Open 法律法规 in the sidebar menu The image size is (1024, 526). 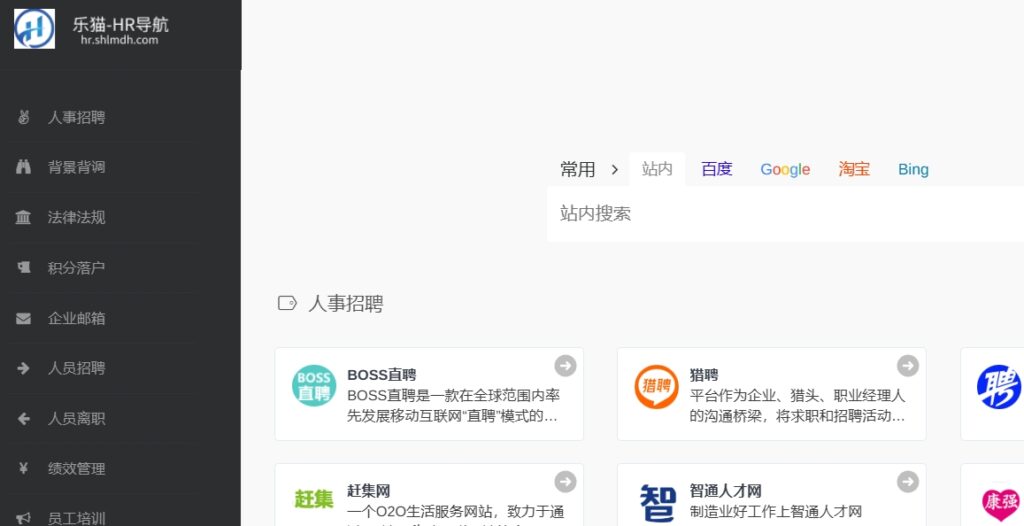click(76, 217)
